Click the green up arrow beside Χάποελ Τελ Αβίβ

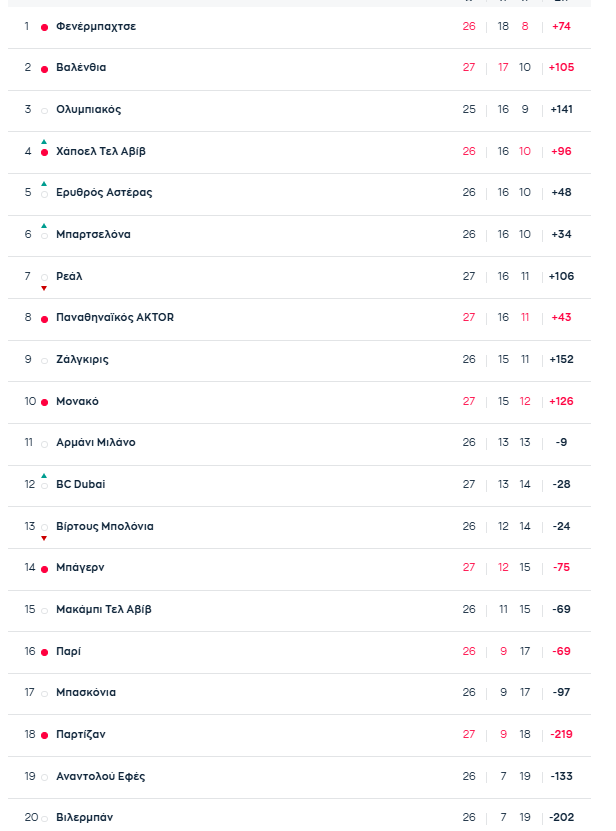[x=44, y=142]
